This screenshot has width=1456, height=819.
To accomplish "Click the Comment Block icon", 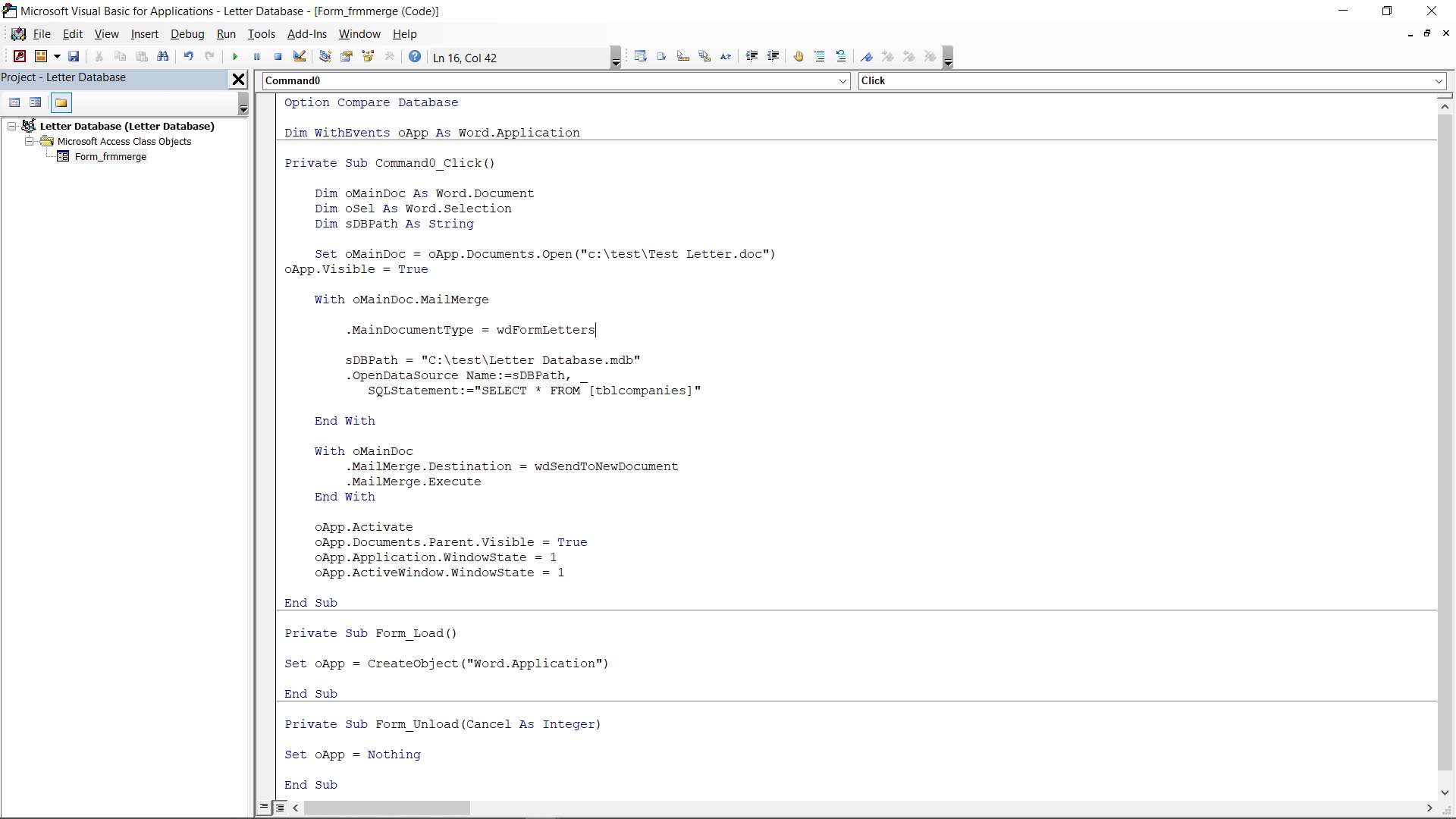I will click(820, 57).
